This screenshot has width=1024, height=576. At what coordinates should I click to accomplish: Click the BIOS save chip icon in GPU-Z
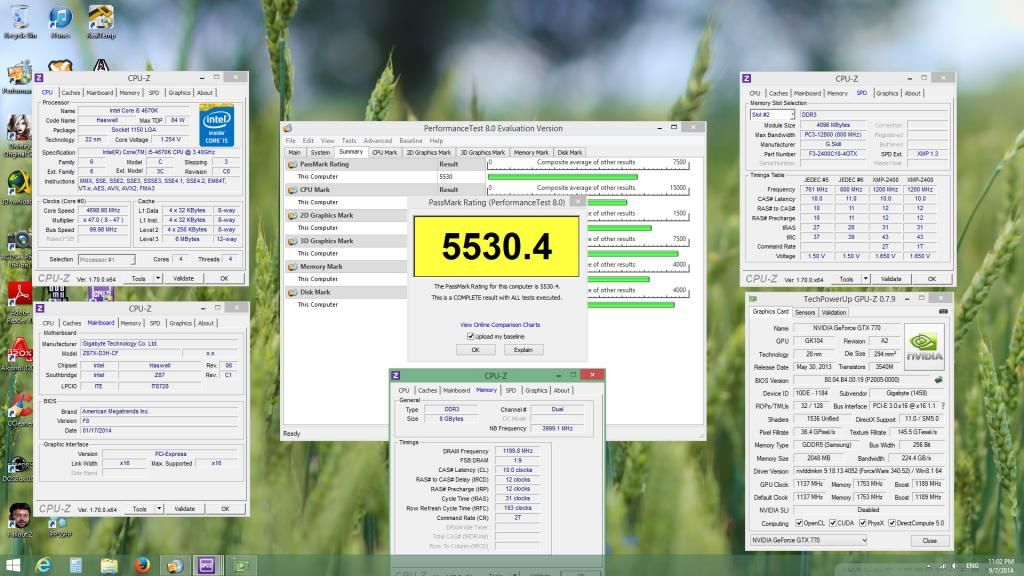pyautogui.click(x=938, y=379)
